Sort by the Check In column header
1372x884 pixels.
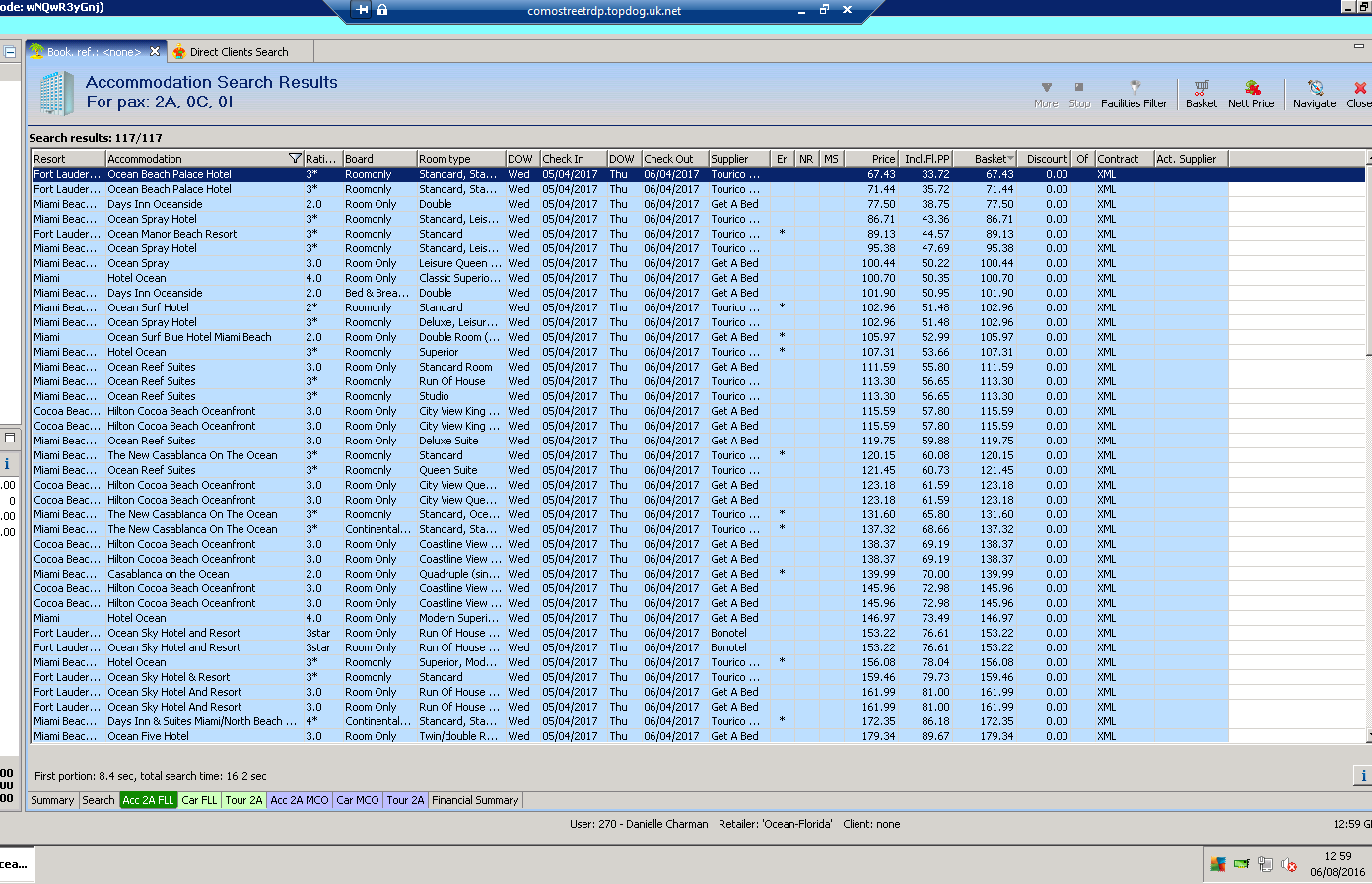[573, 158]
